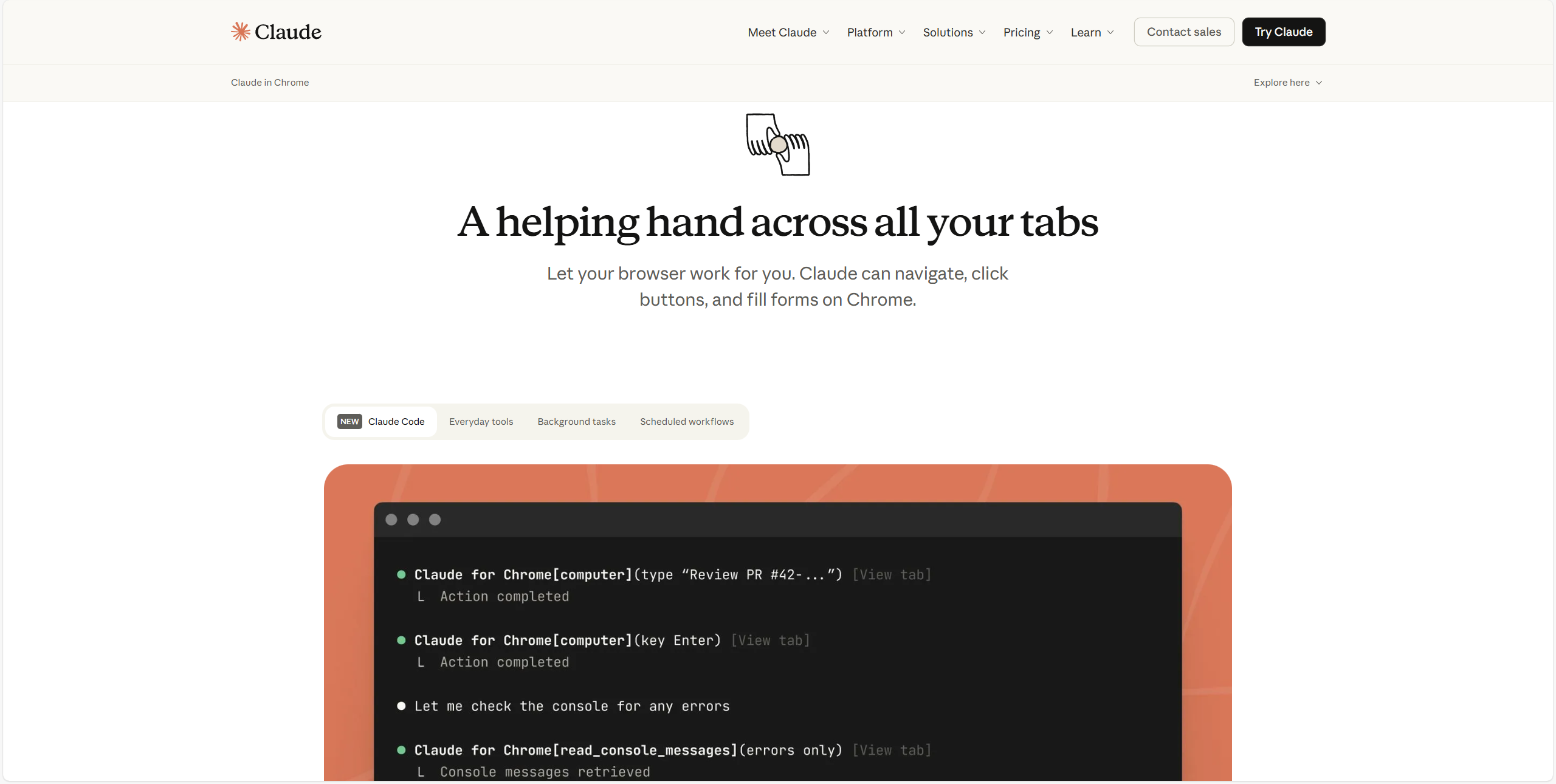The image size is (1556, 784).
Task: Switch to the Background tasks tab
Action: click(576, 421)
